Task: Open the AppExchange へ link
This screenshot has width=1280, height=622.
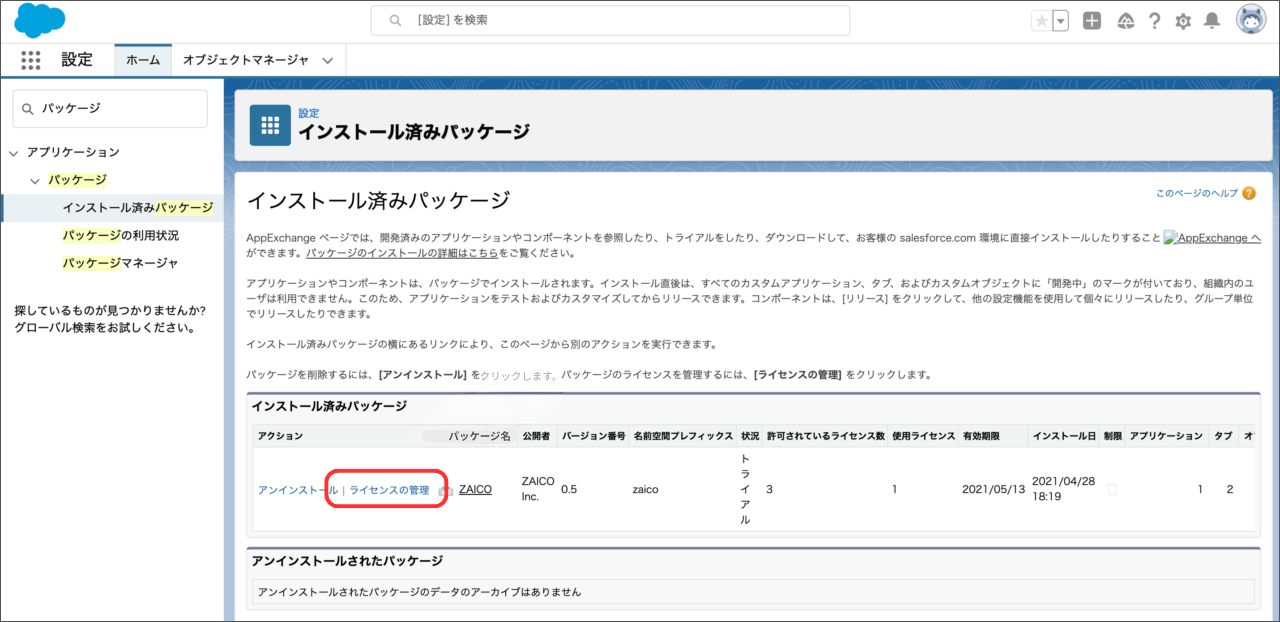Action: [1212, 238]
